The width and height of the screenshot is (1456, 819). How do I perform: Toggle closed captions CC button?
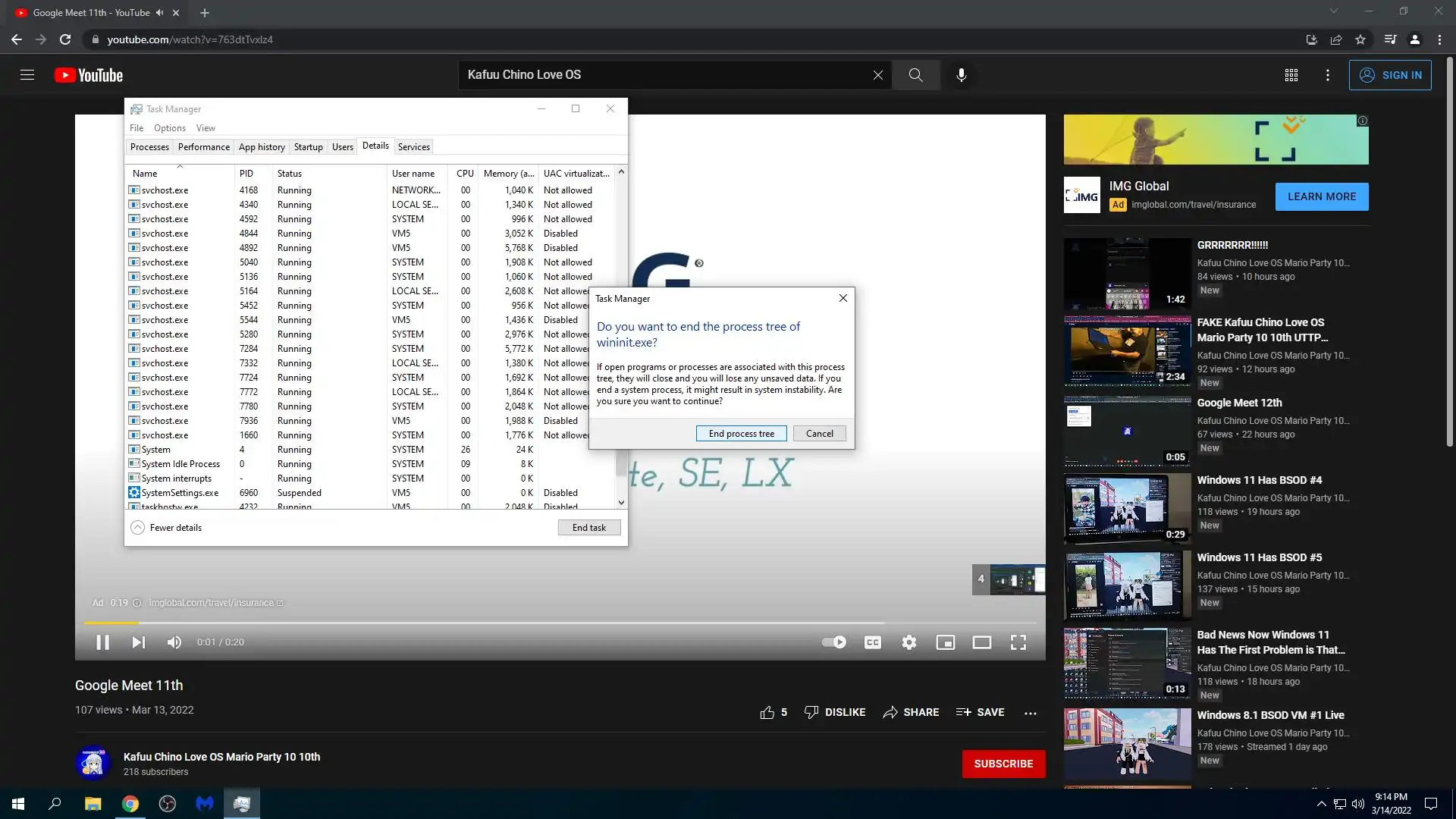873,642
